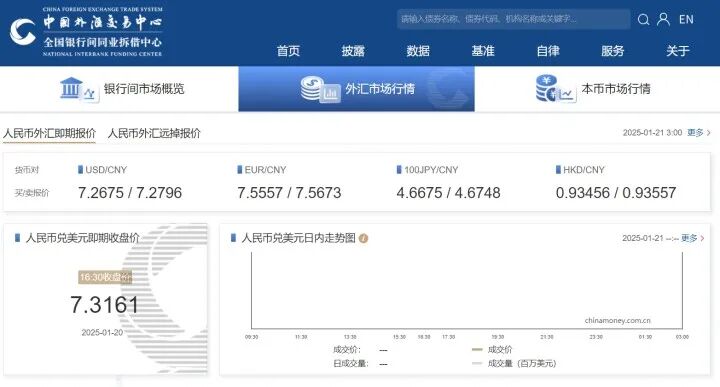Screen dimensions: 720x387
Task: Click the 100JPY/CNY quote 4.6675 / 4.6748
Action: coord(449,193)
